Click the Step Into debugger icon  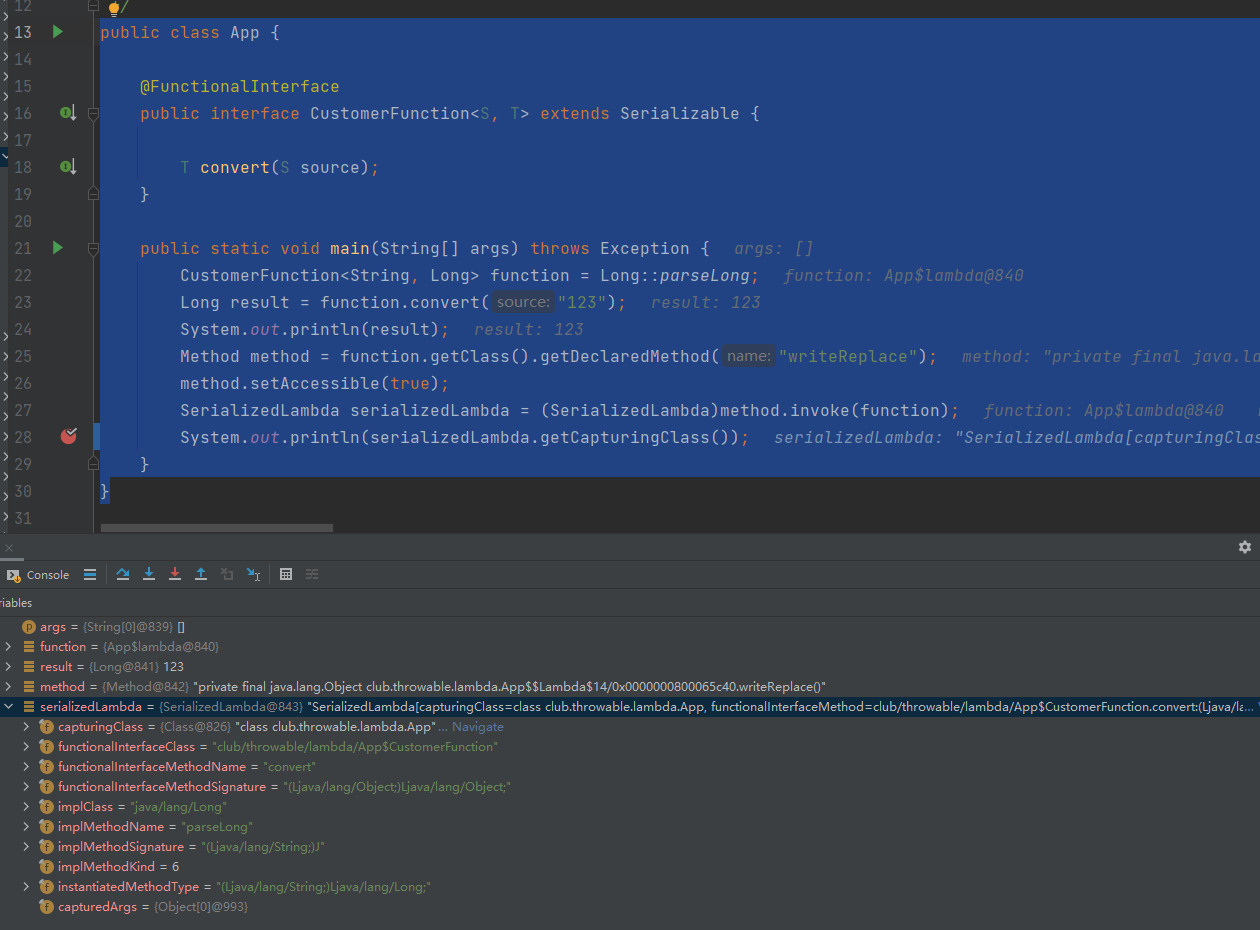coord(148,574)
